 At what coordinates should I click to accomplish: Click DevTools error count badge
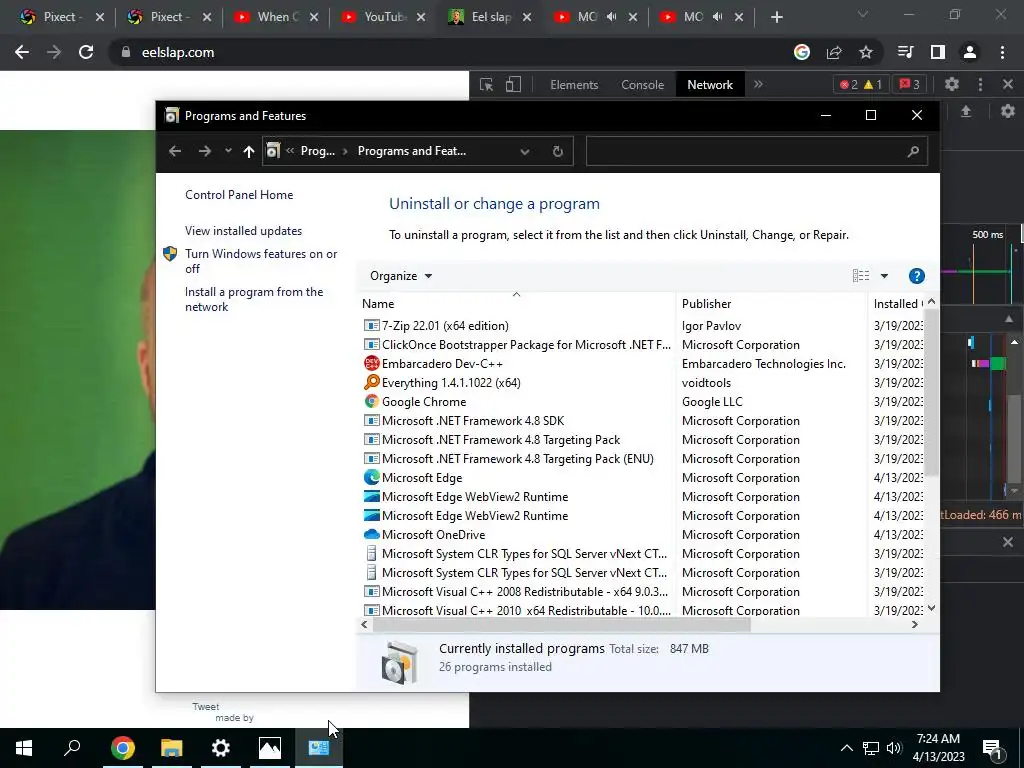click(x=848, y=84)
